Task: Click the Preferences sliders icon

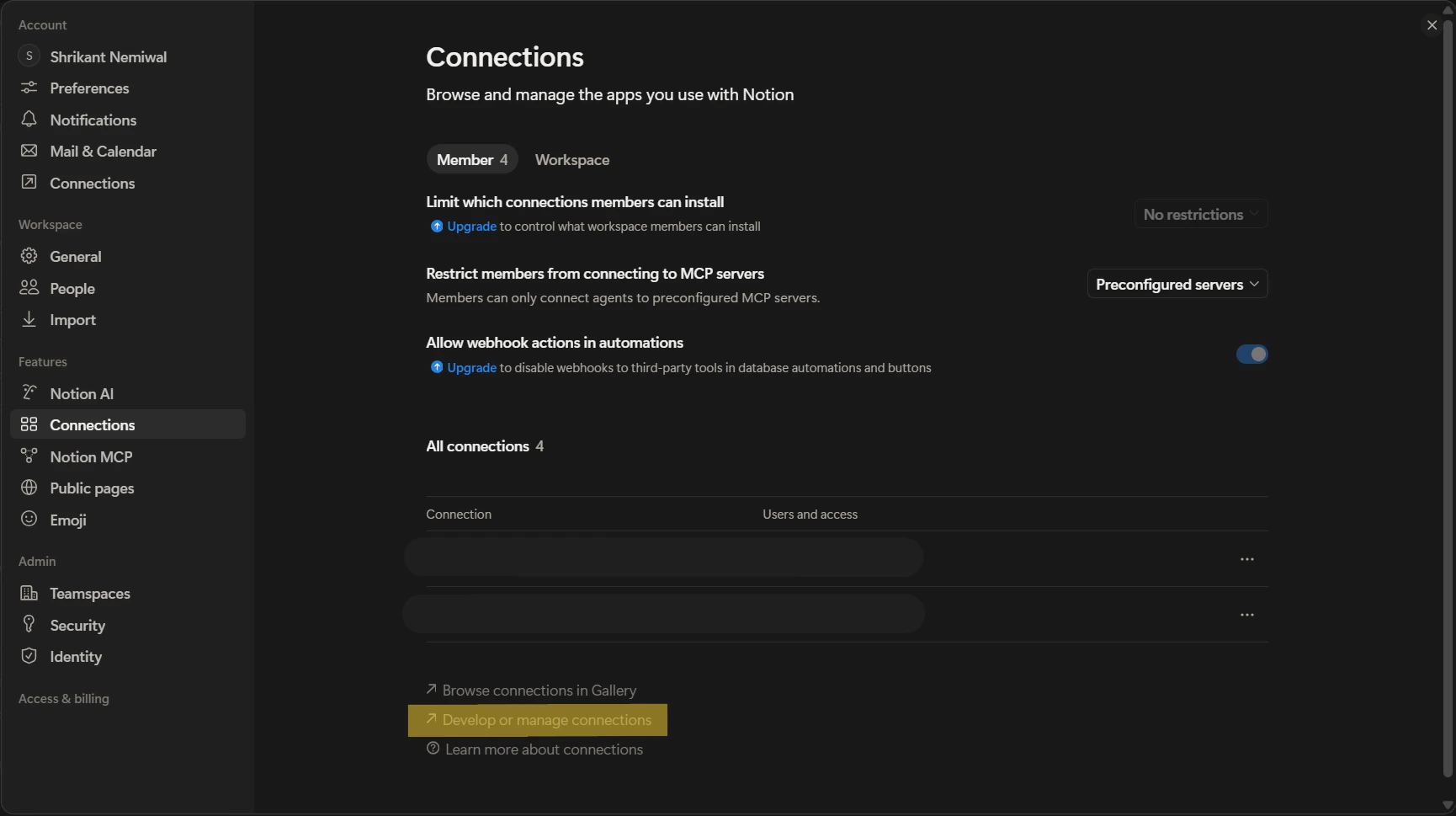Action: (x=29, y=88)
